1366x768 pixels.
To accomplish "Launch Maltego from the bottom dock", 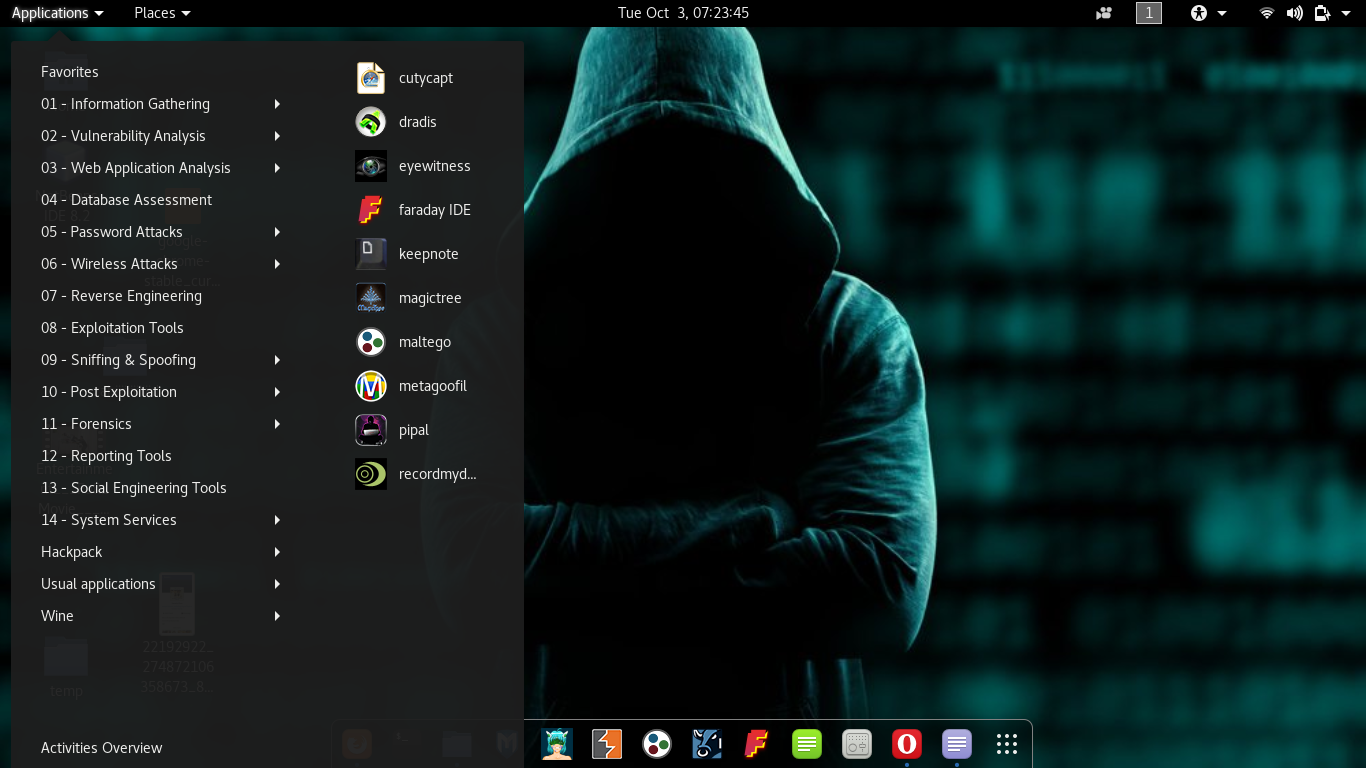I will point(657,744).
